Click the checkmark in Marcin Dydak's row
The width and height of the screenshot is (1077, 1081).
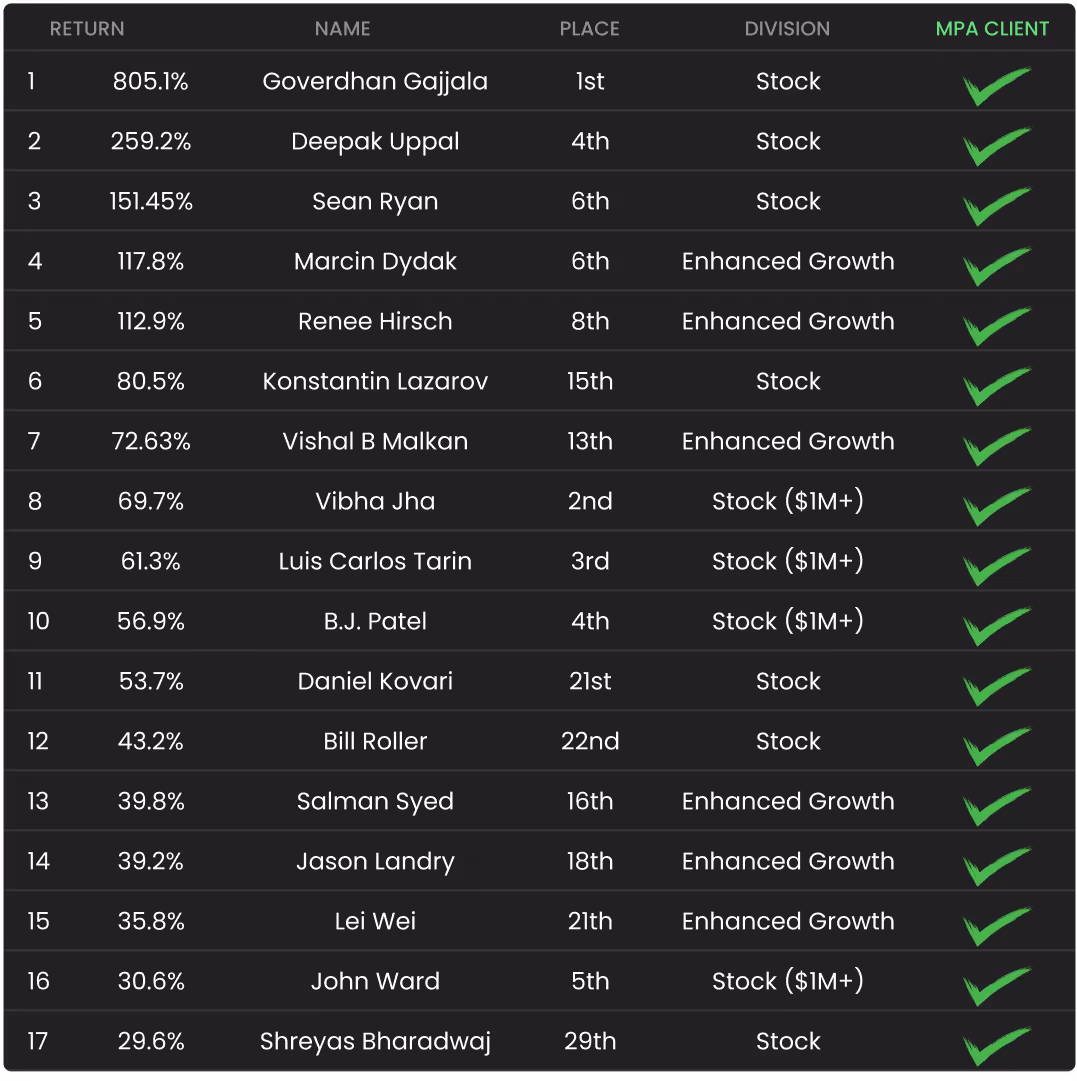point(995,266)
